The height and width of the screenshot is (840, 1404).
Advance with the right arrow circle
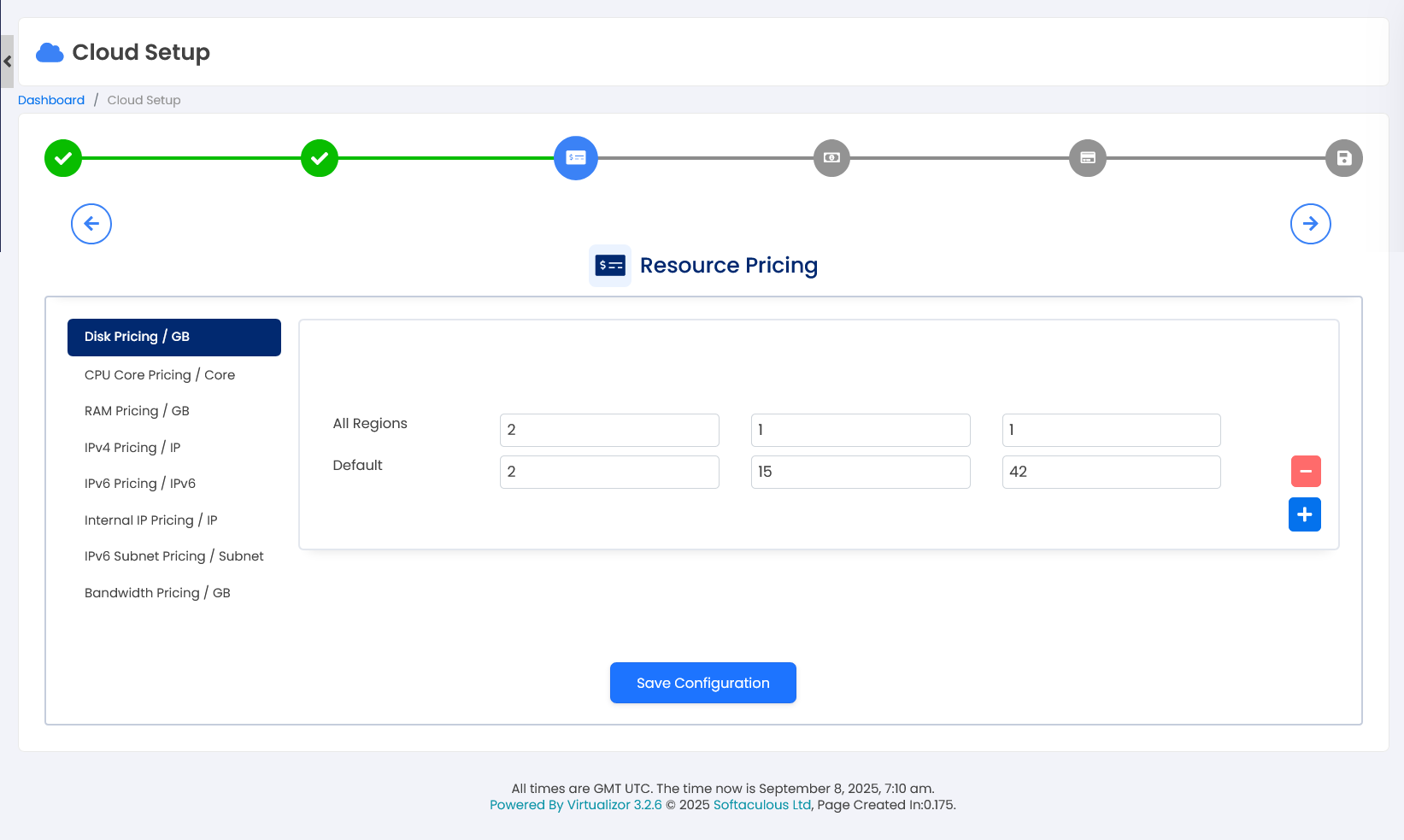(1310, 224)
